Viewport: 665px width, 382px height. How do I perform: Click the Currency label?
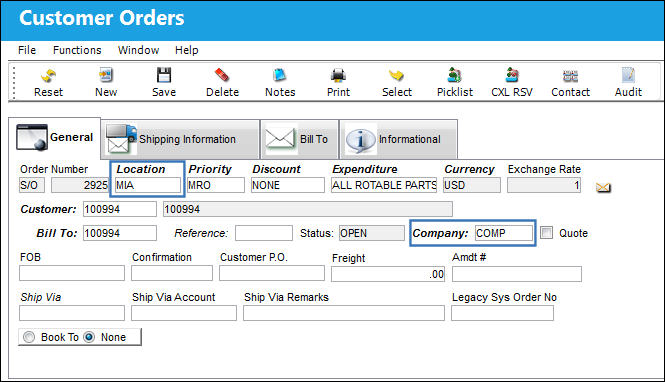(469, 170)
